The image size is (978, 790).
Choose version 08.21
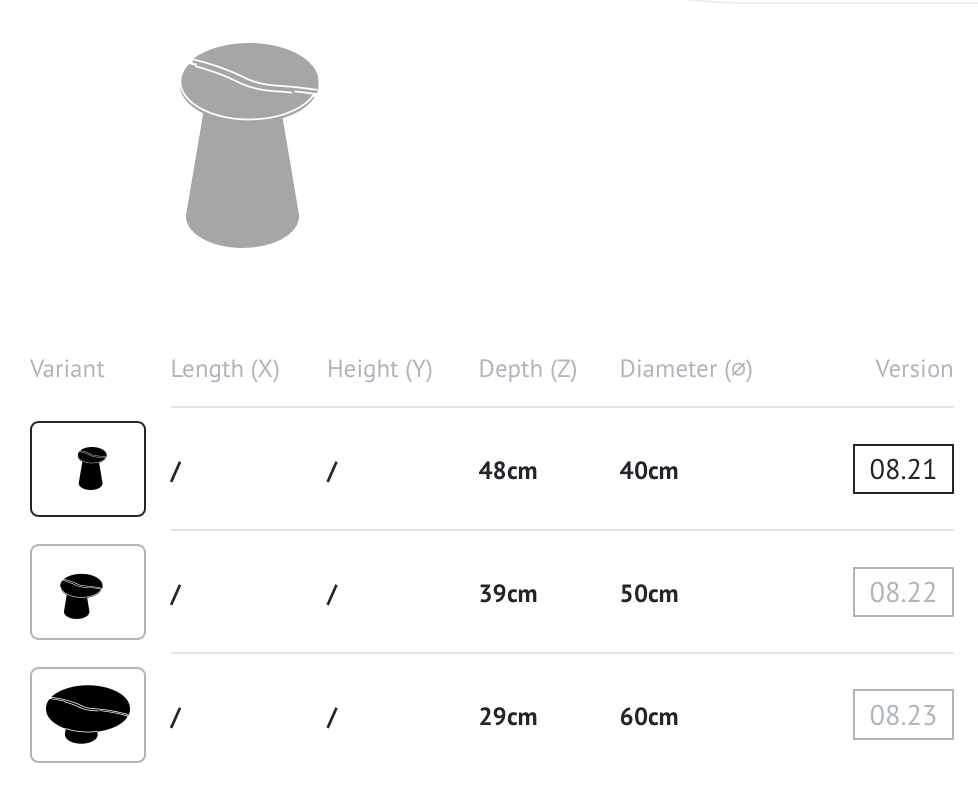[x=903, y=469]
